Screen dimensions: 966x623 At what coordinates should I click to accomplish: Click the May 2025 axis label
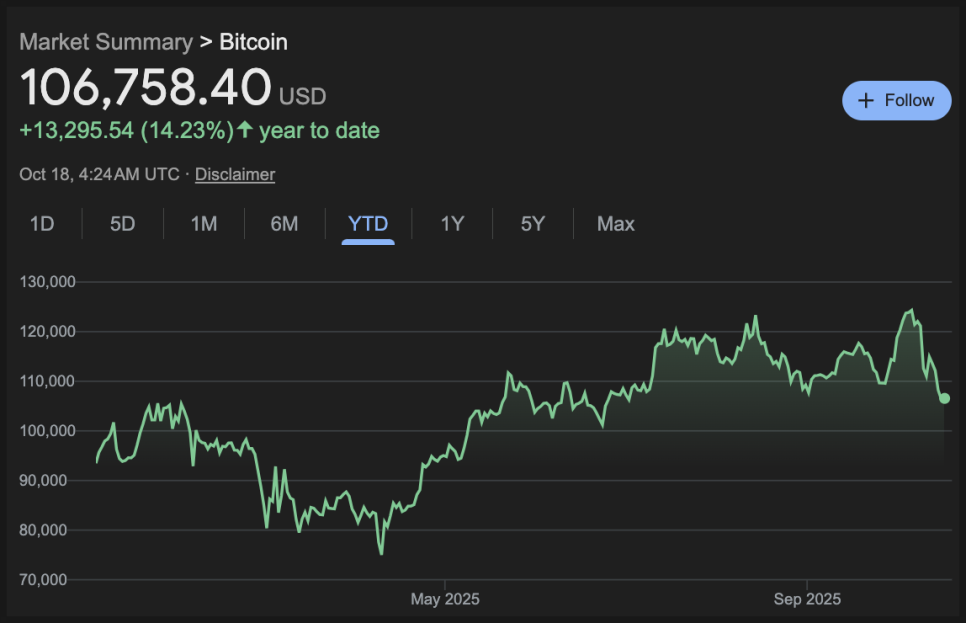[x=445, y=600]
